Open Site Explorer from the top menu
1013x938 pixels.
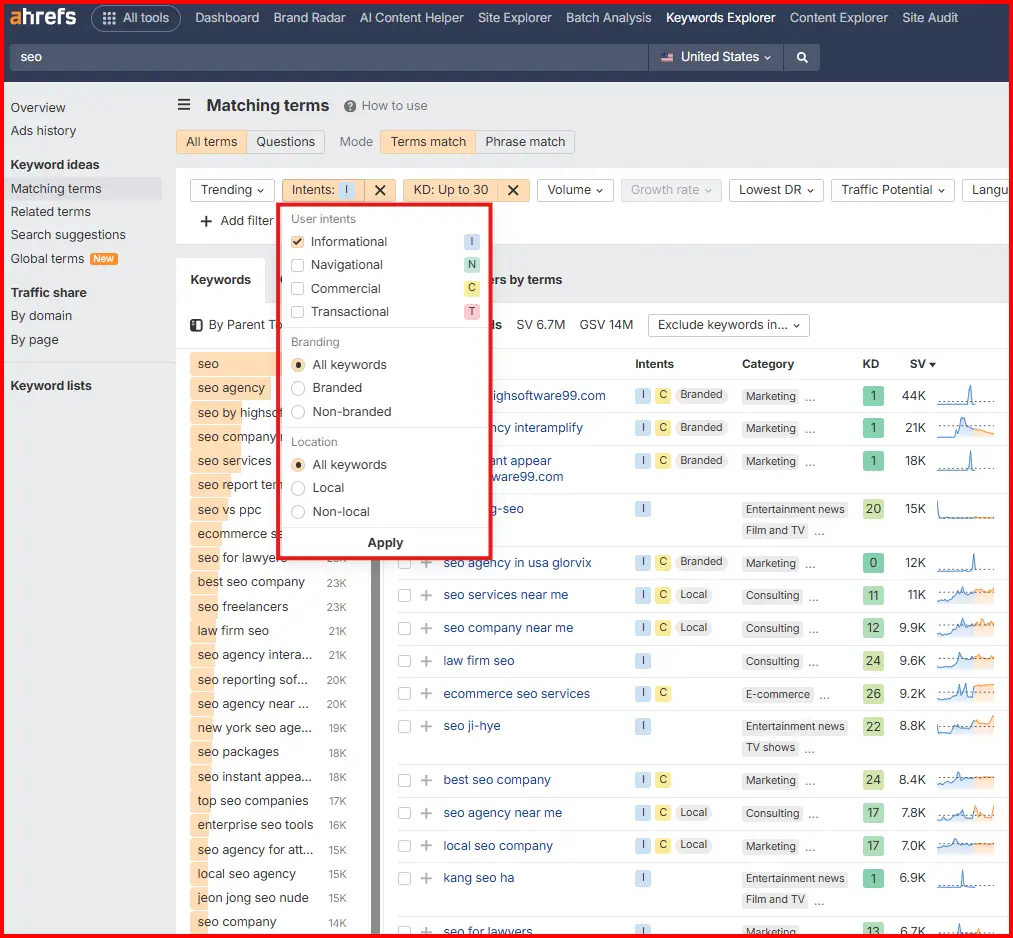click(514, 17)
